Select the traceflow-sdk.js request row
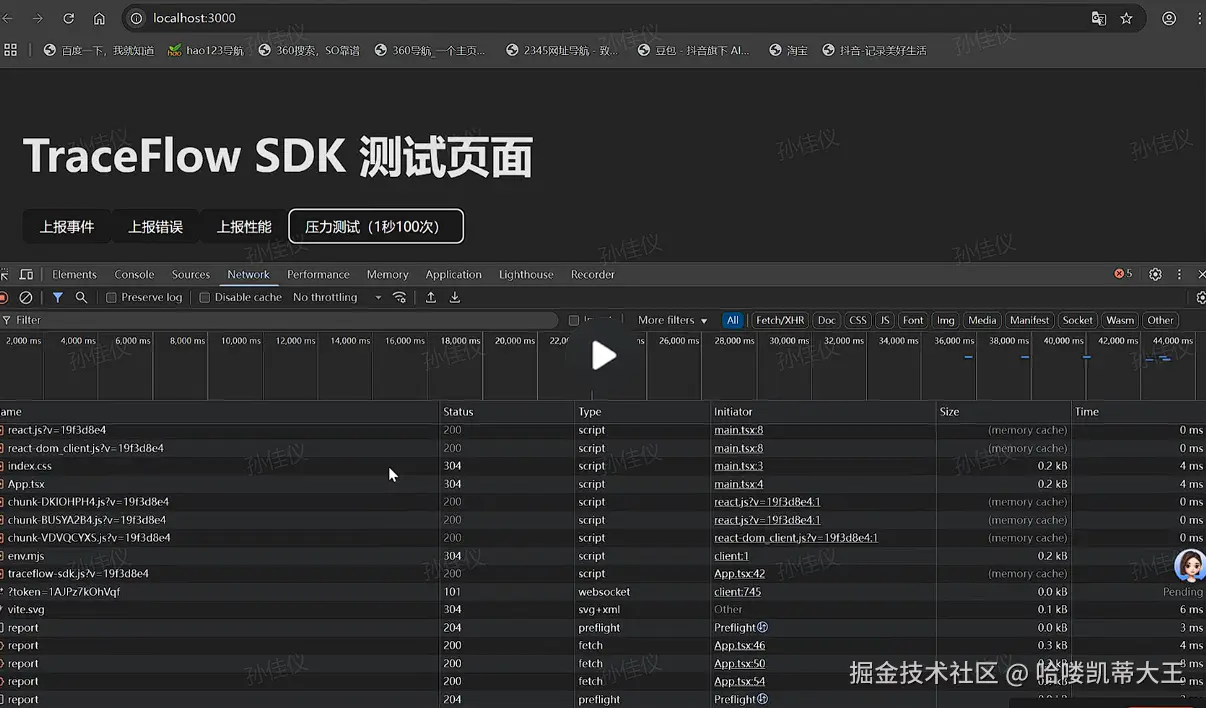The height and width of the screenshot is (708, 1206). click(603, 574)
